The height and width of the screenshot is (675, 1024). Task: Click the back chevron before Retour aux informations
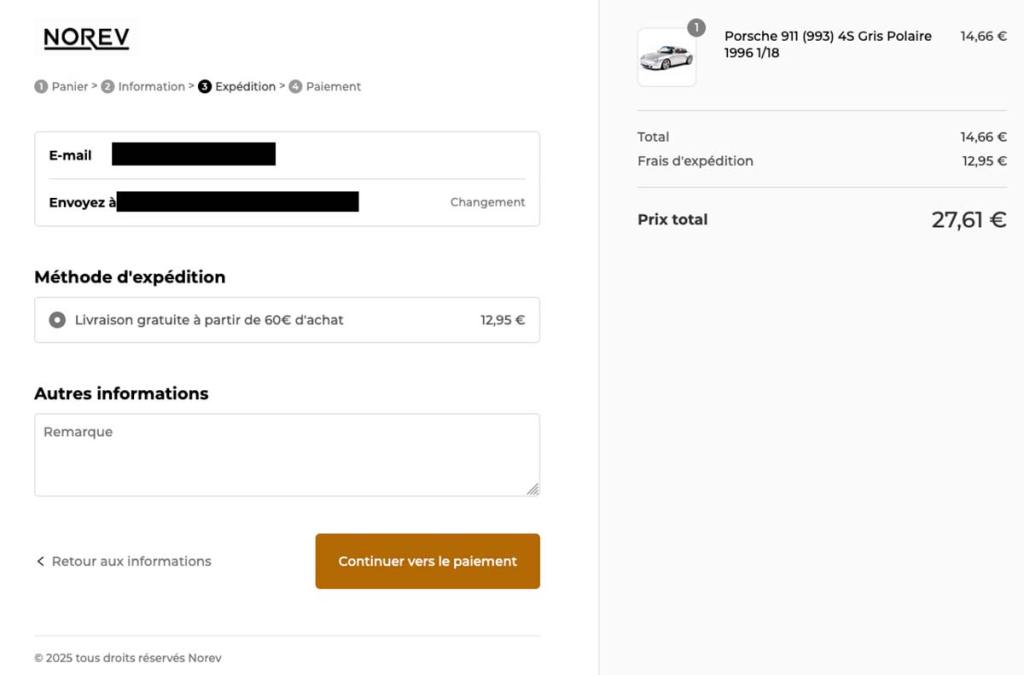[x=40, y=562]
